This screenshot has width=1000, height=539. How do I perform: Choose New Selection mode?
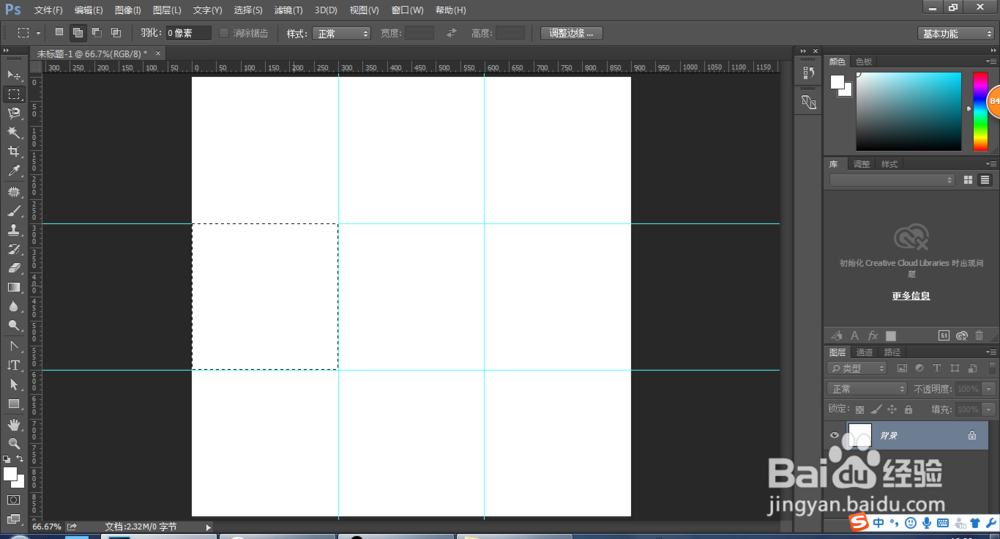point(59,33)
